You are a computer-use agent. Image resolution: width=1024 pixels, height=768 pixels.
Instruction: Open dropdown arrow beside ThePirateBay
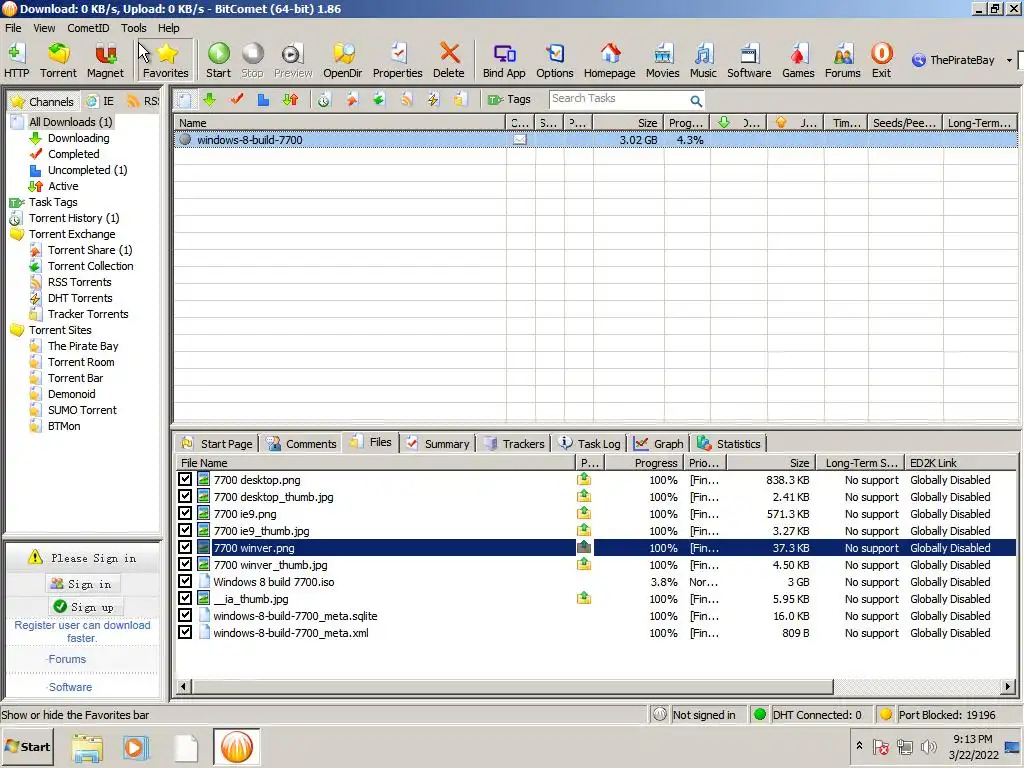point(1009,60)
